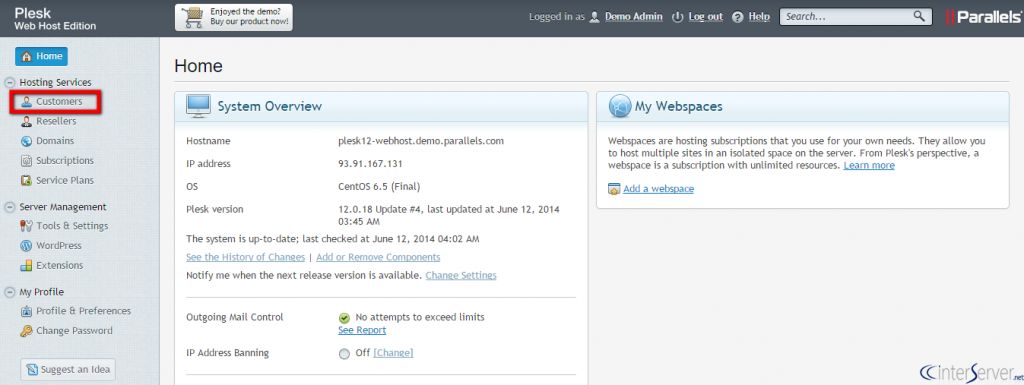
Task: Click the Parallels logo
Action: 984,18
